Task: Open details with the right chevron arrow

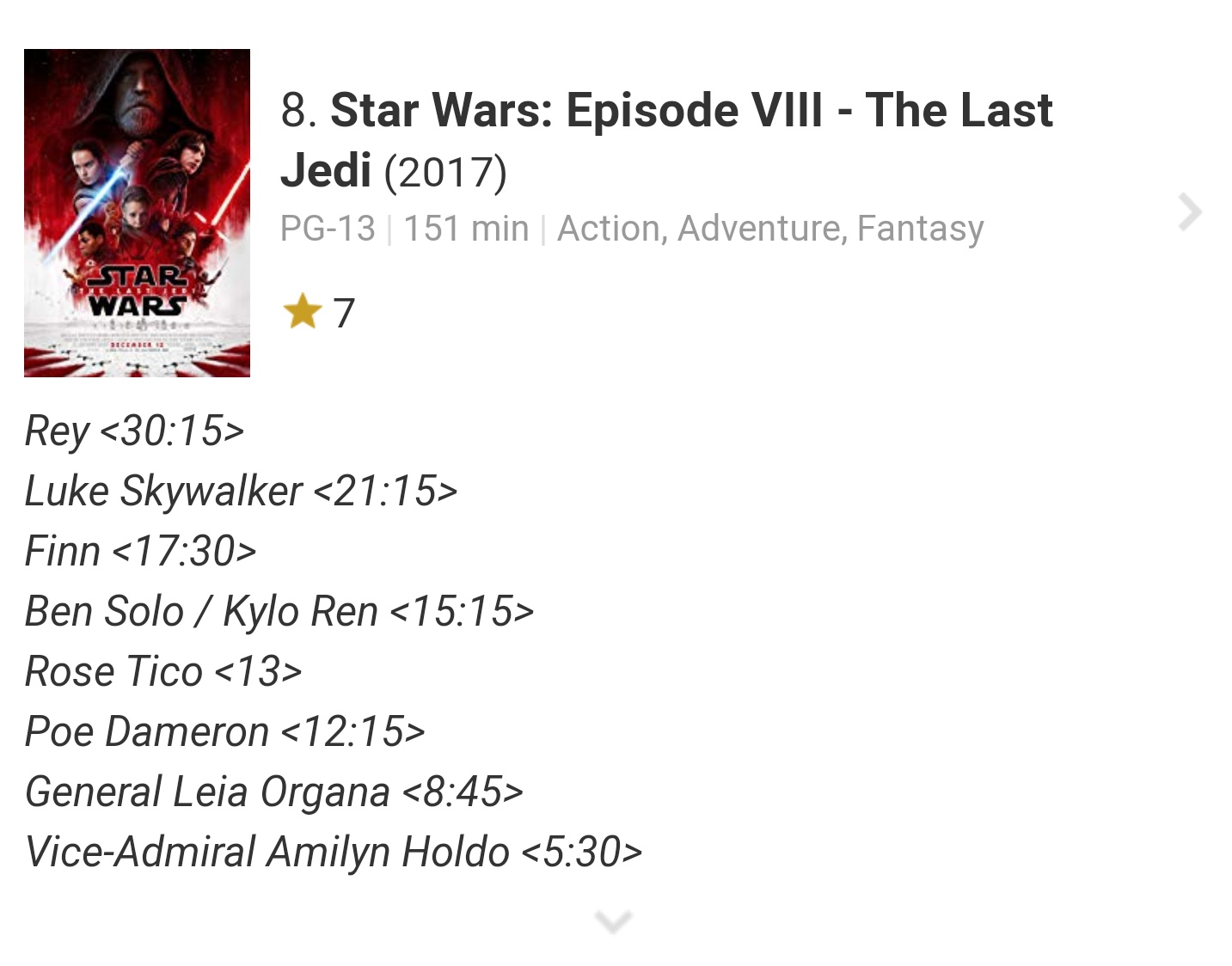Action: pyautogui.click(x=1190, y=212)
